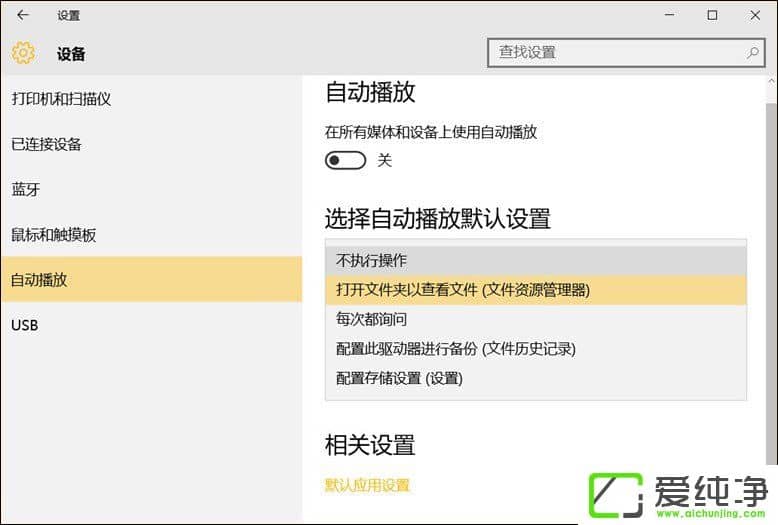Open the 默认应用设置 link
The width and height of the screenshot is (778, 525).
pyautogui.click(x=367, y=485)
